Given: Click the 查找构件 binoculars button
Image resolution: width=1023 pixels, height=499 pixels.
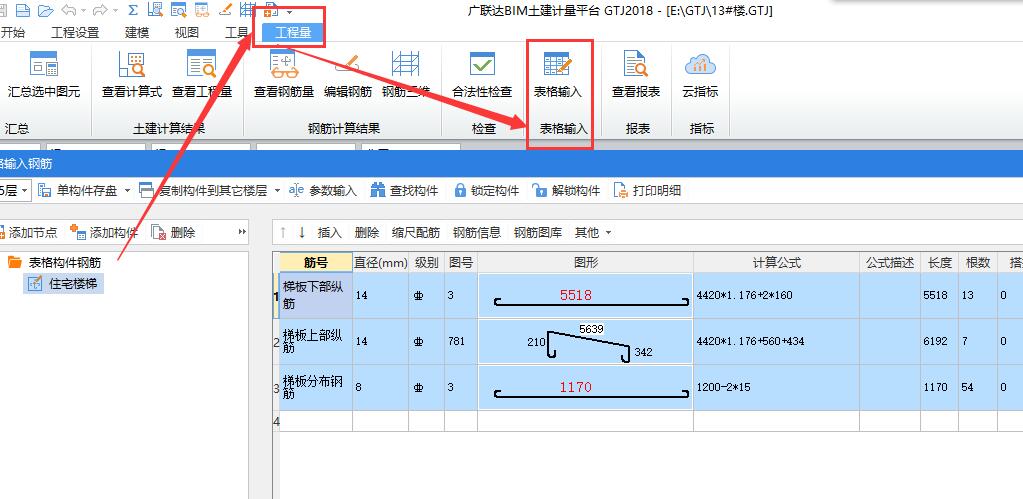Looking at the screenshot, I should point(404,190).
